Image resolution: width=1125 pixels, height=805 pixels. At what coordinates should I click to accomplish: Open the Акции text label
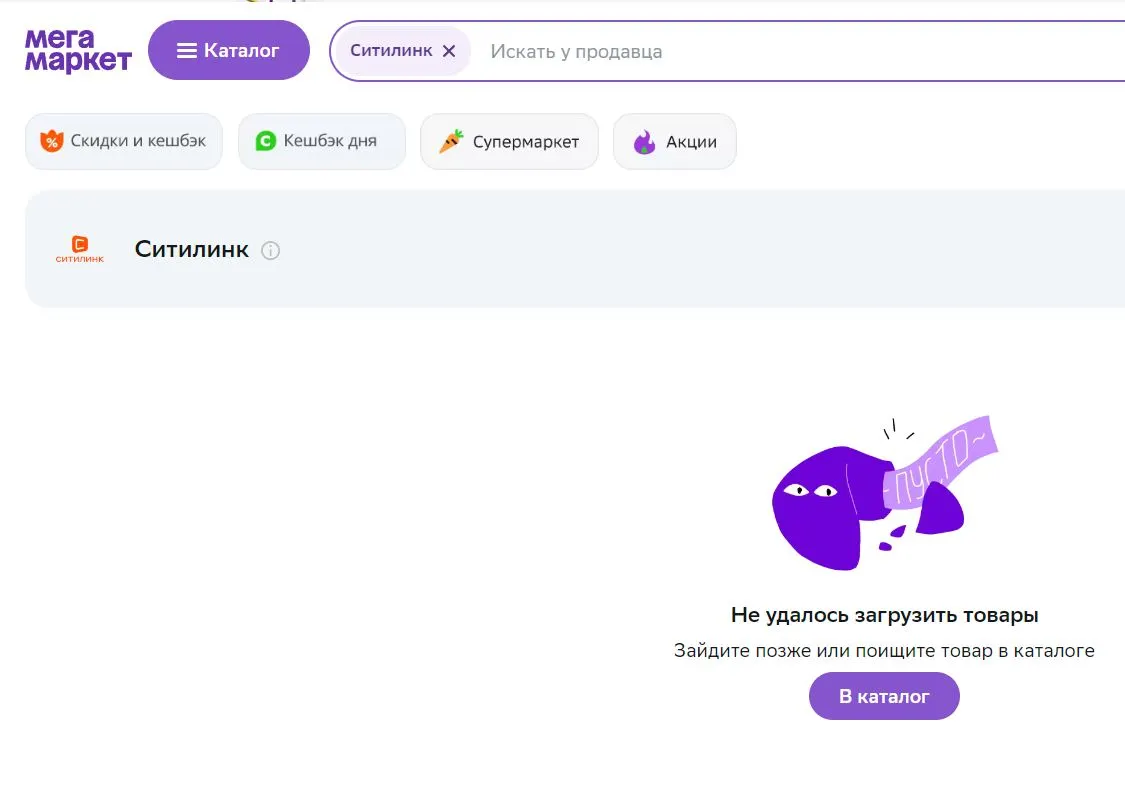click(691, 142)
